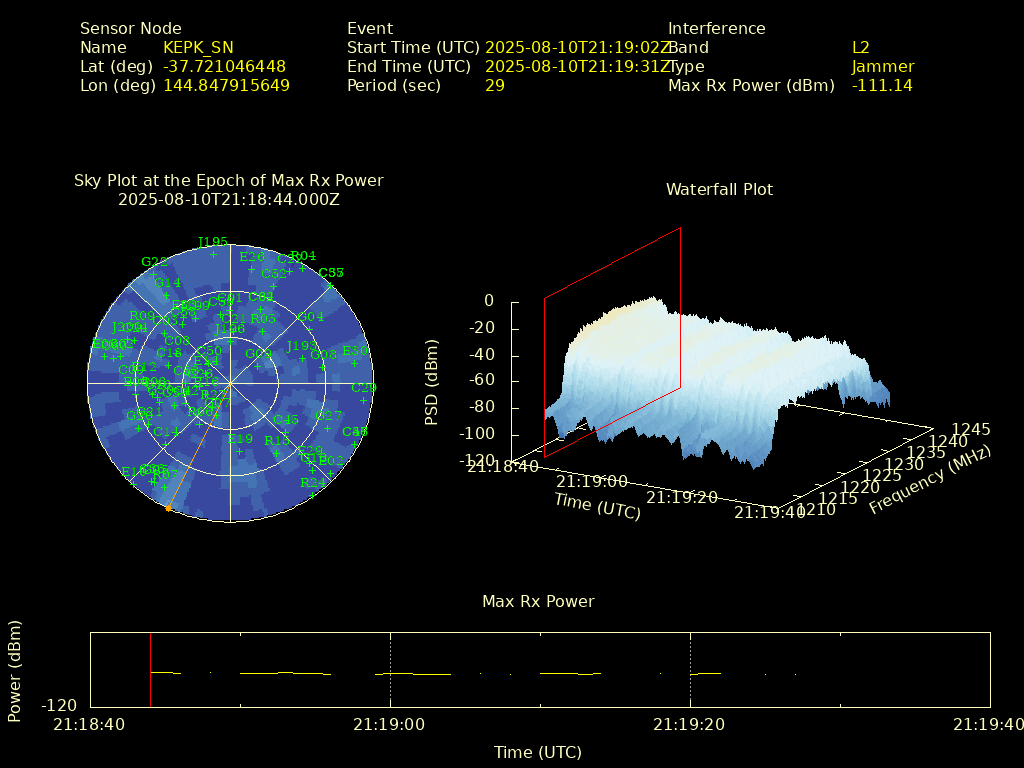
Task: Click the Jammer interference type value
Action: point(882,66)
